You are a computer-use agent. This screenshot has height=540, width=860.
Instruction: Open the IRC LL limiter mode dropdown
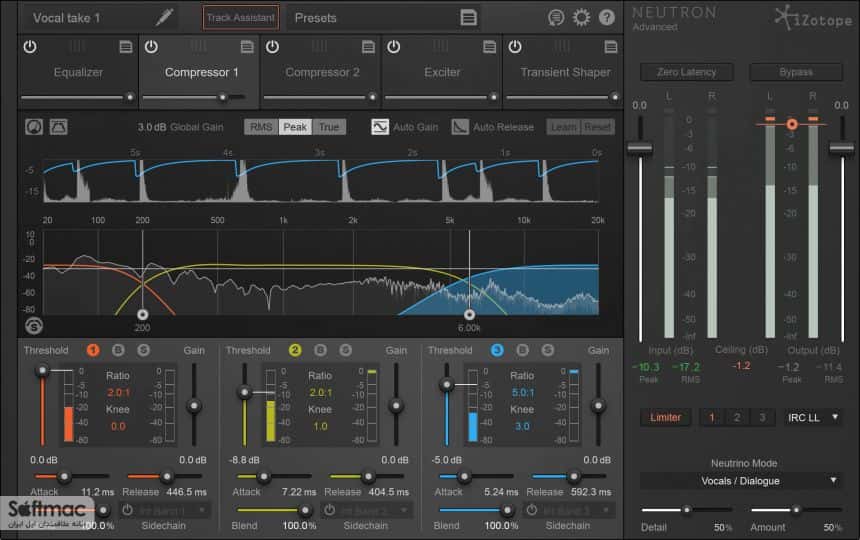[x=813, y=417]
